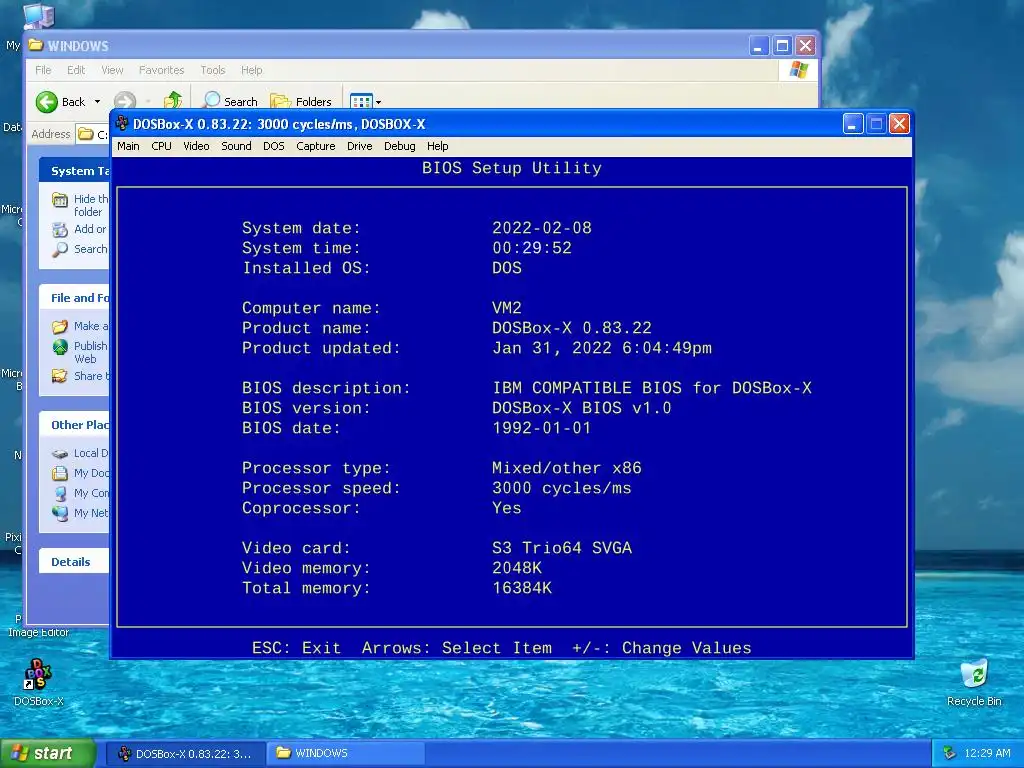
Task: Click the DOSBox-X title bar icon
Action: (122, 123)
